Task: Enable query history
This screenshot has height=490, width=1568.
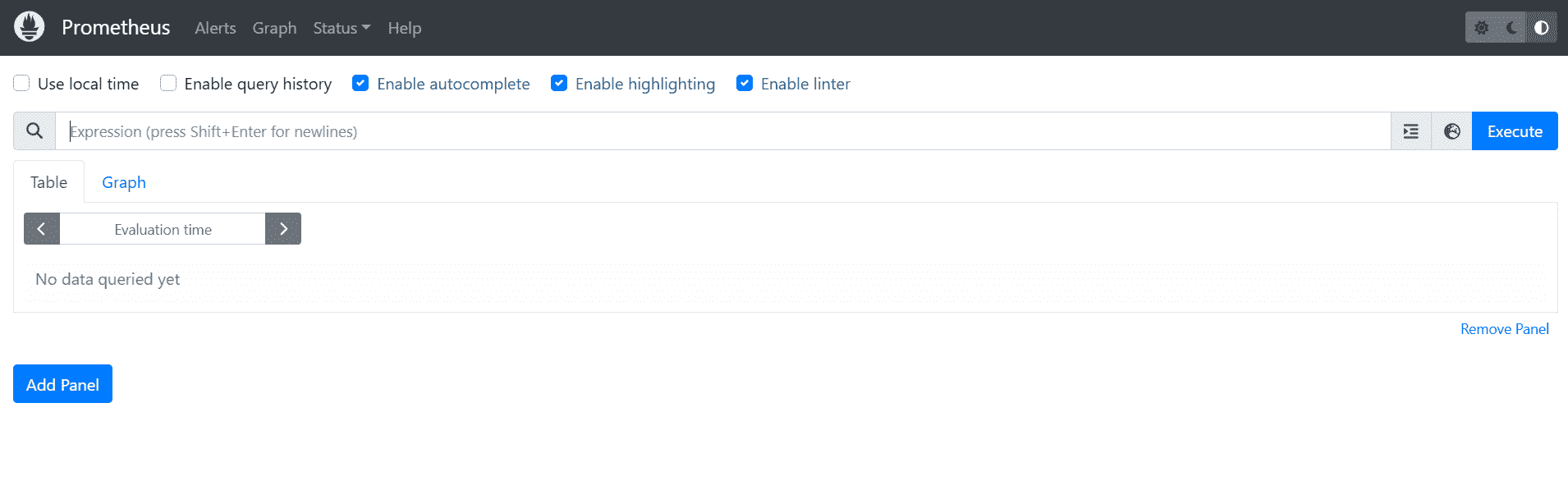Action: [x=167, y=83]
